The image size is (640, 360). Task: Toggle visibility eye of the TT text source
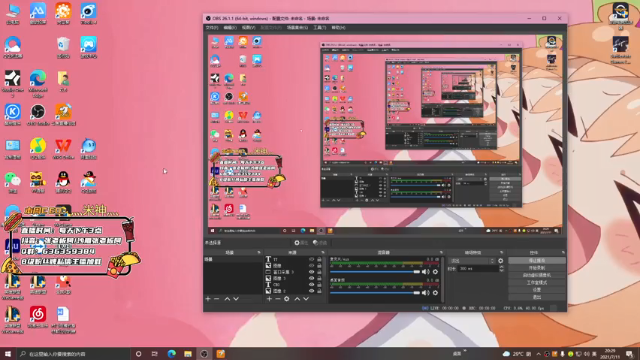[311, 259]
